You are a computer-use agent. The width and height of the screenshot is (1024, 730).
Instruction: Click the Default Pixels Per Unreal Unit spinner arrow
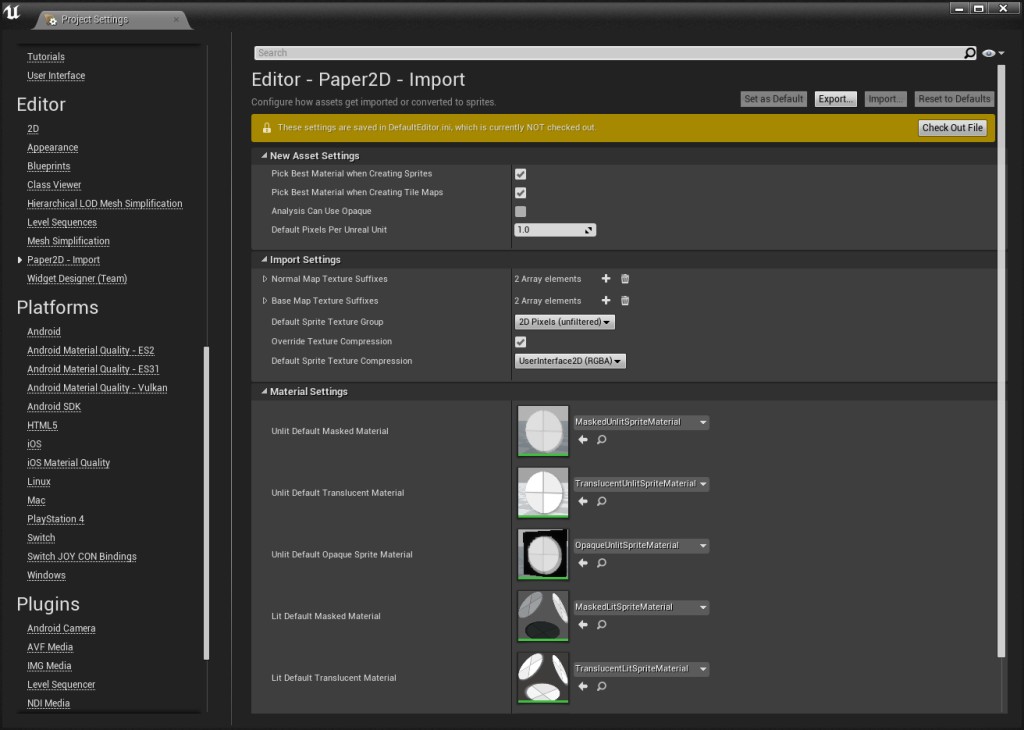[588, 230]
